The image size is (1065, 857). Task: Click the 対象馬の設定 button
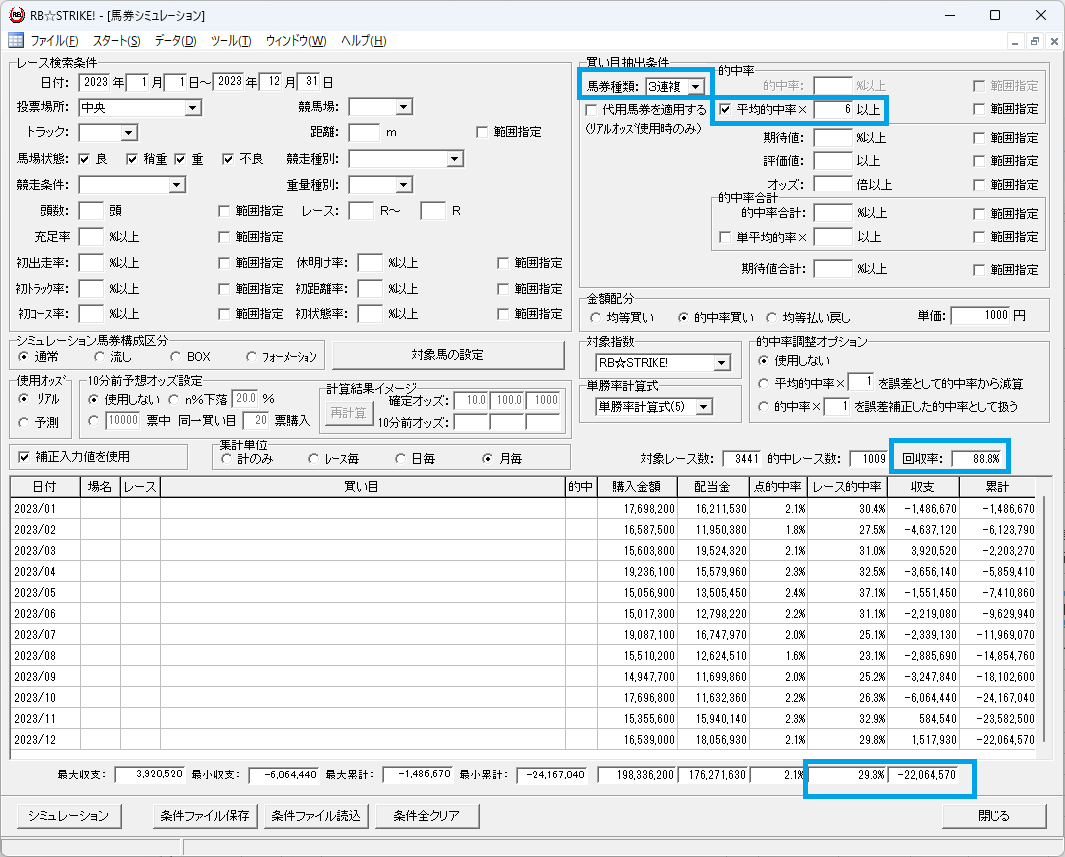pyautogui.click(x=448, y=355)
